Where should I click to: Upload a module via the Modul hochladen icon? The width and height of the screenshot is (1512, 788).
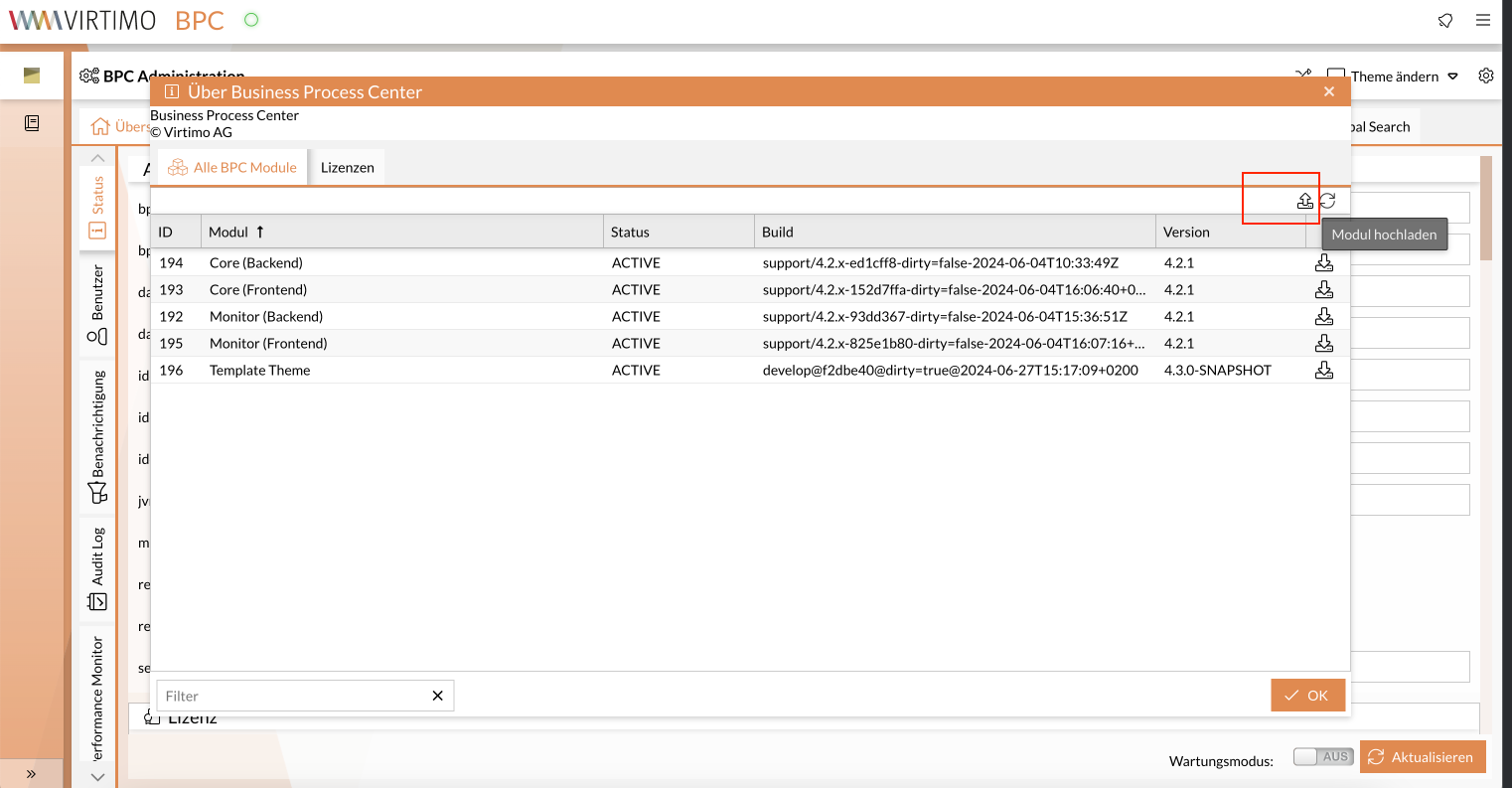(1304, 201)
